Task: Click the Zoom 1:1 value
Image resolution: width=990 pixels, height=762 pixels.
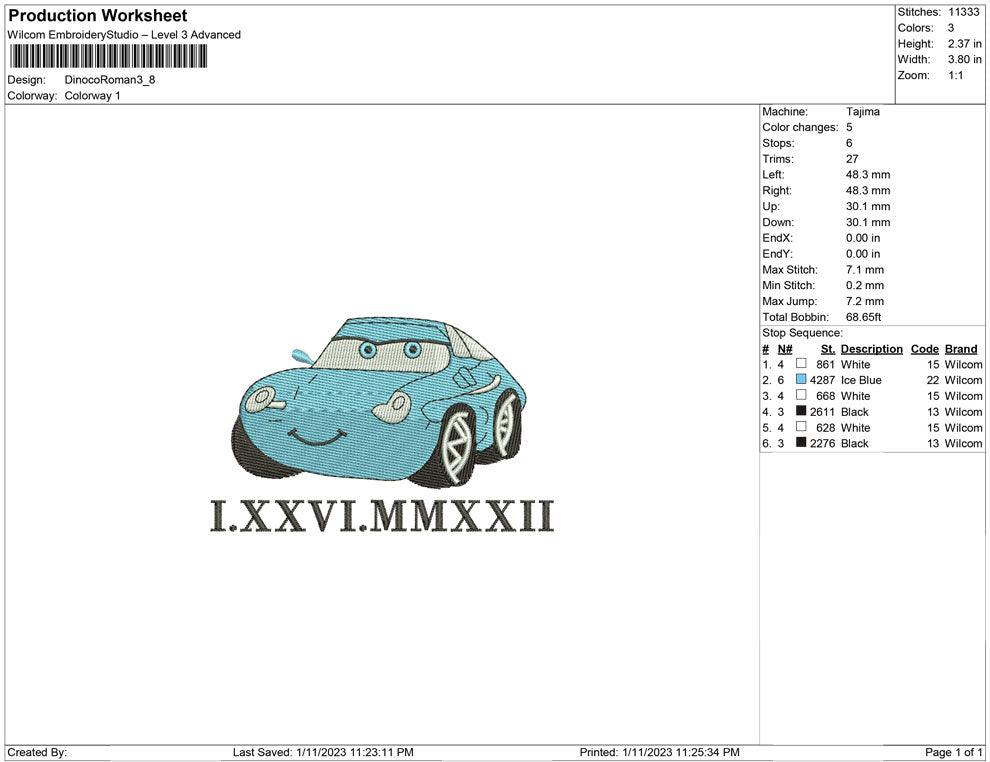Action: click(x=955, y=76)
